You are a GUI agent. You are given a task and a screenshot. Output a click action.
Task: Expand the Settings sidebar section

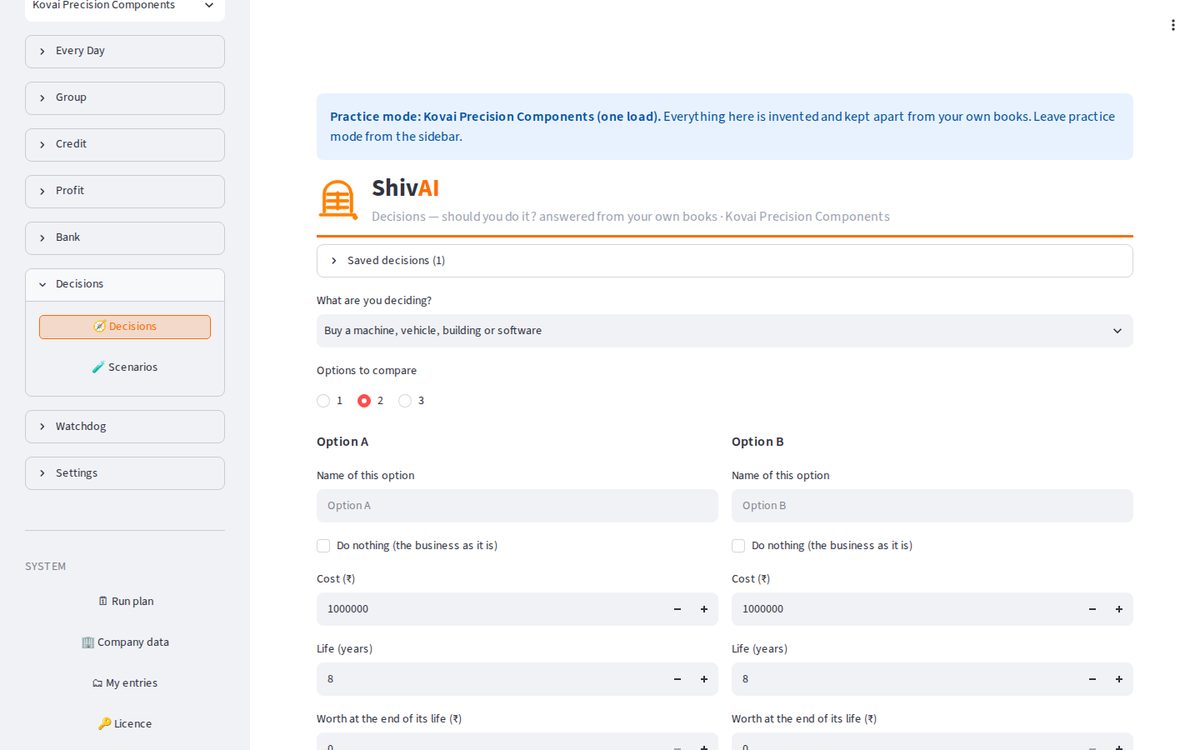[x=125, y=473]
